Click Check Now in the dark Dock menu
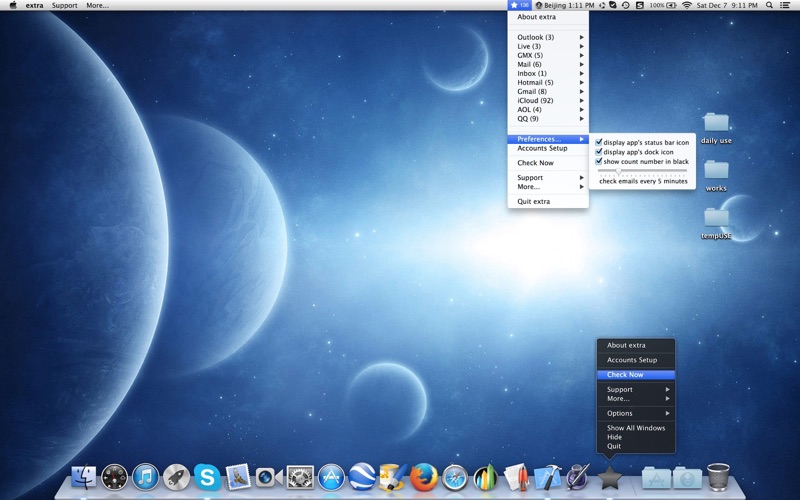This screenshot has width=800, height=500. coord(636,374)
